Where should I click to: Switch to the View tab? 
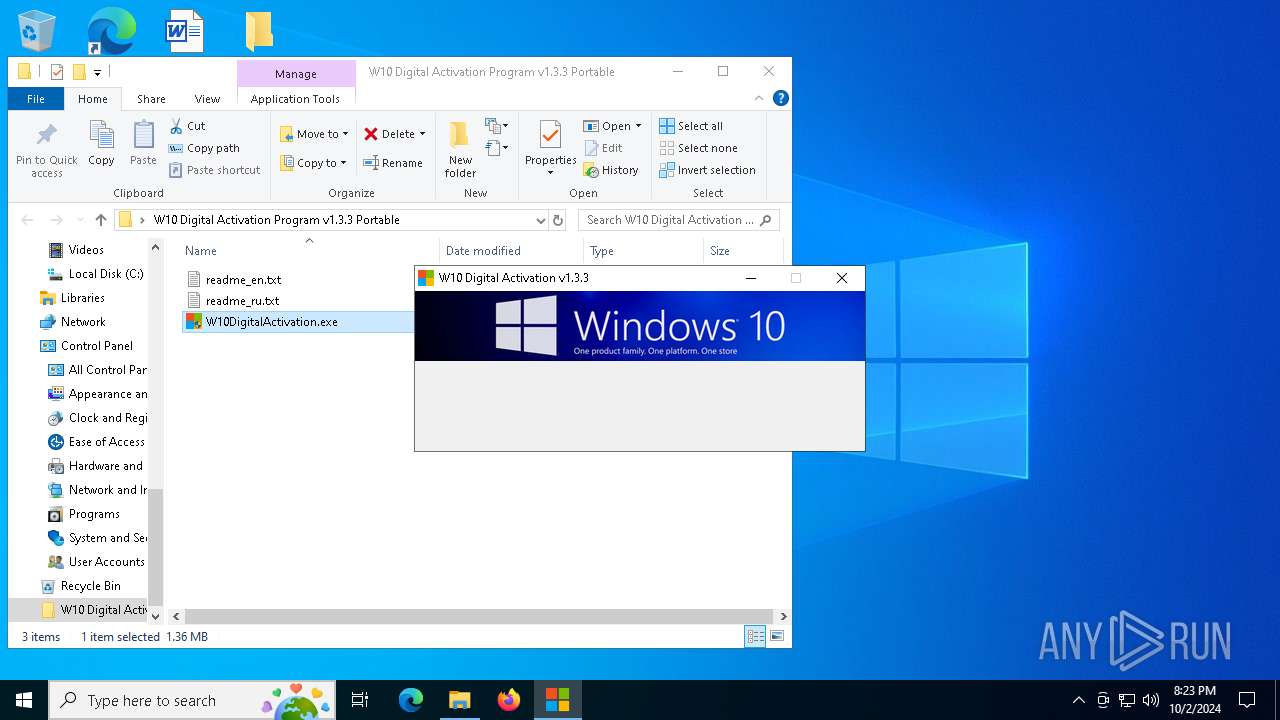(x=207, y=99)
